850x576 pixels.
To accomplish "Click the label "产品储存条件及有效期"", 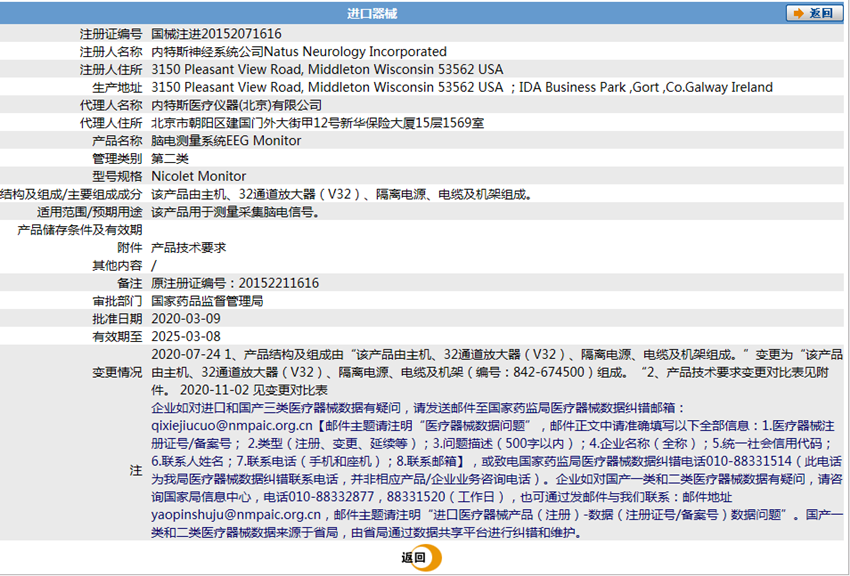I will [x=80, y=230].
